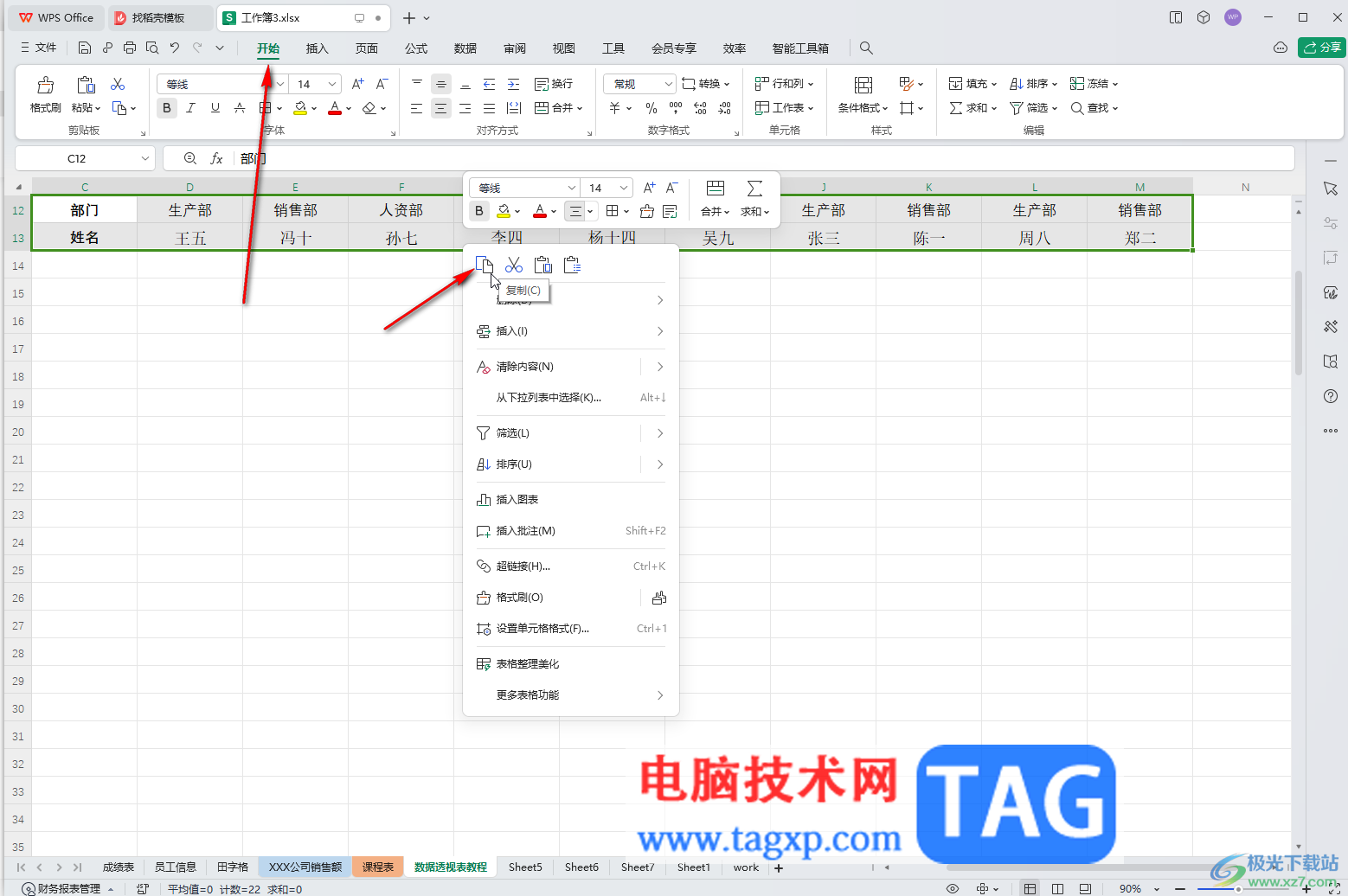Click the Paste Special icon in context menu
The height and width of the screenshot is (896, 1348).
[x=572, y=265]
